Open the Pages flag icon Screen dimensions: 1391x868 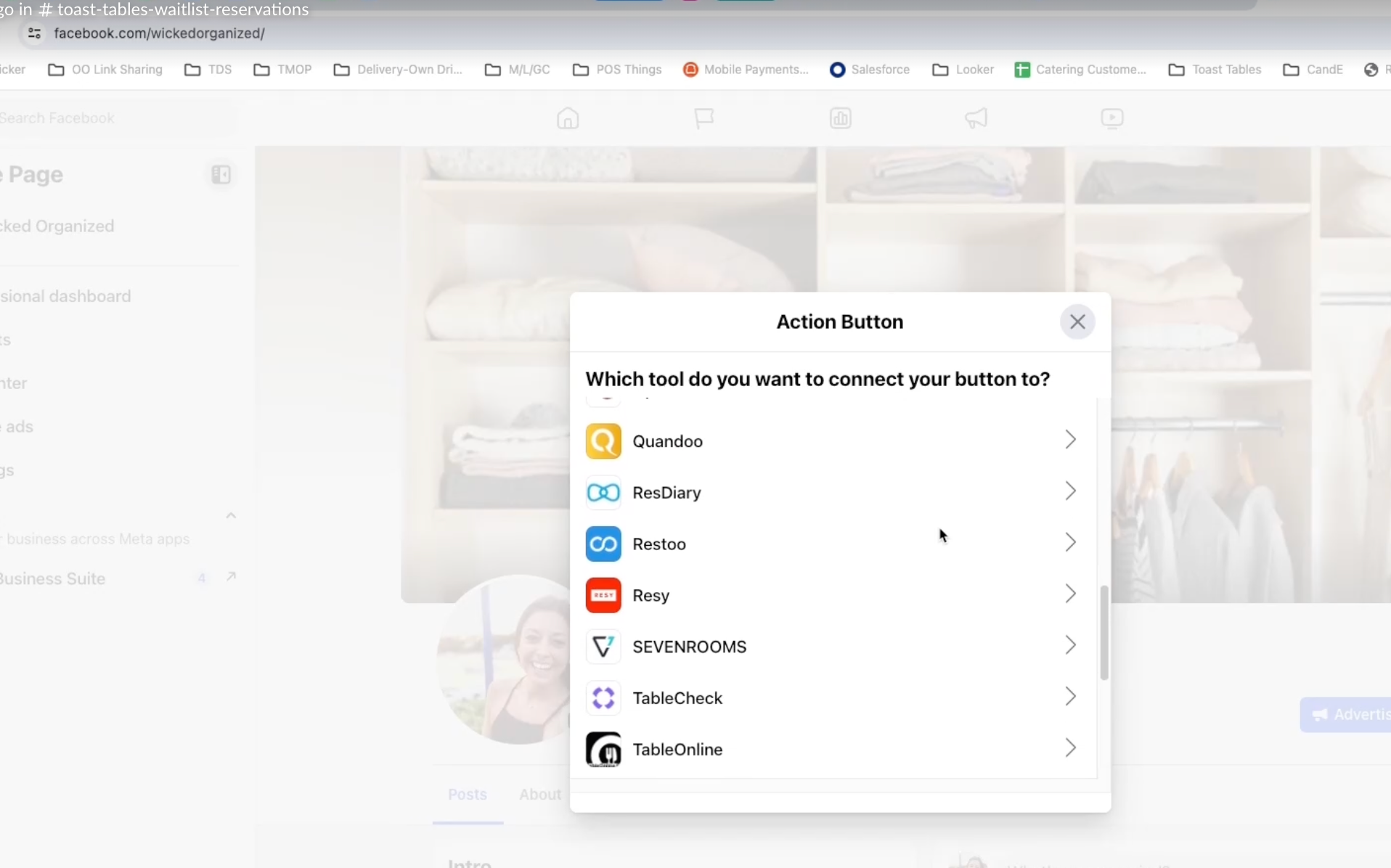point(704,118)
